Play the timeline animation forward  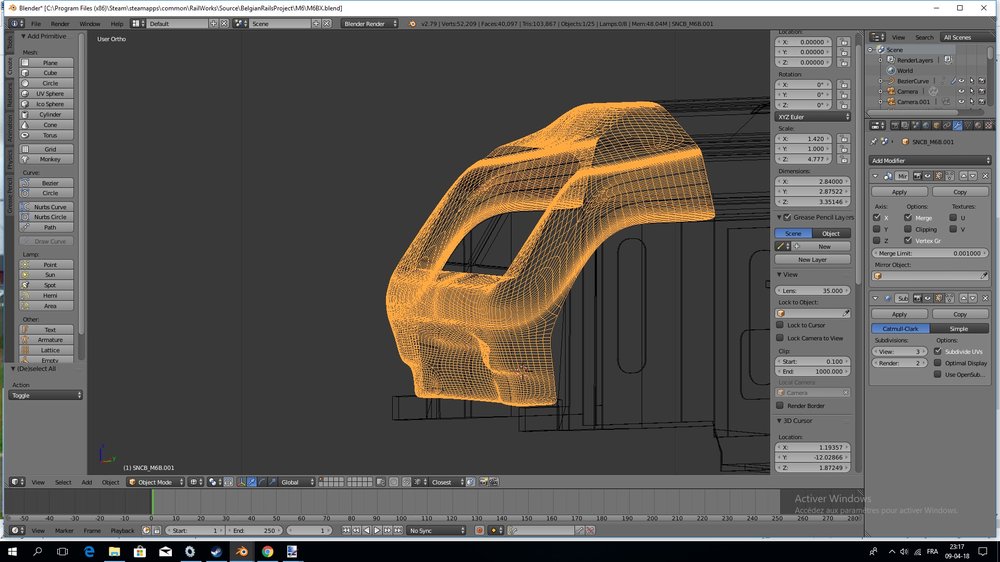[377, 530]
